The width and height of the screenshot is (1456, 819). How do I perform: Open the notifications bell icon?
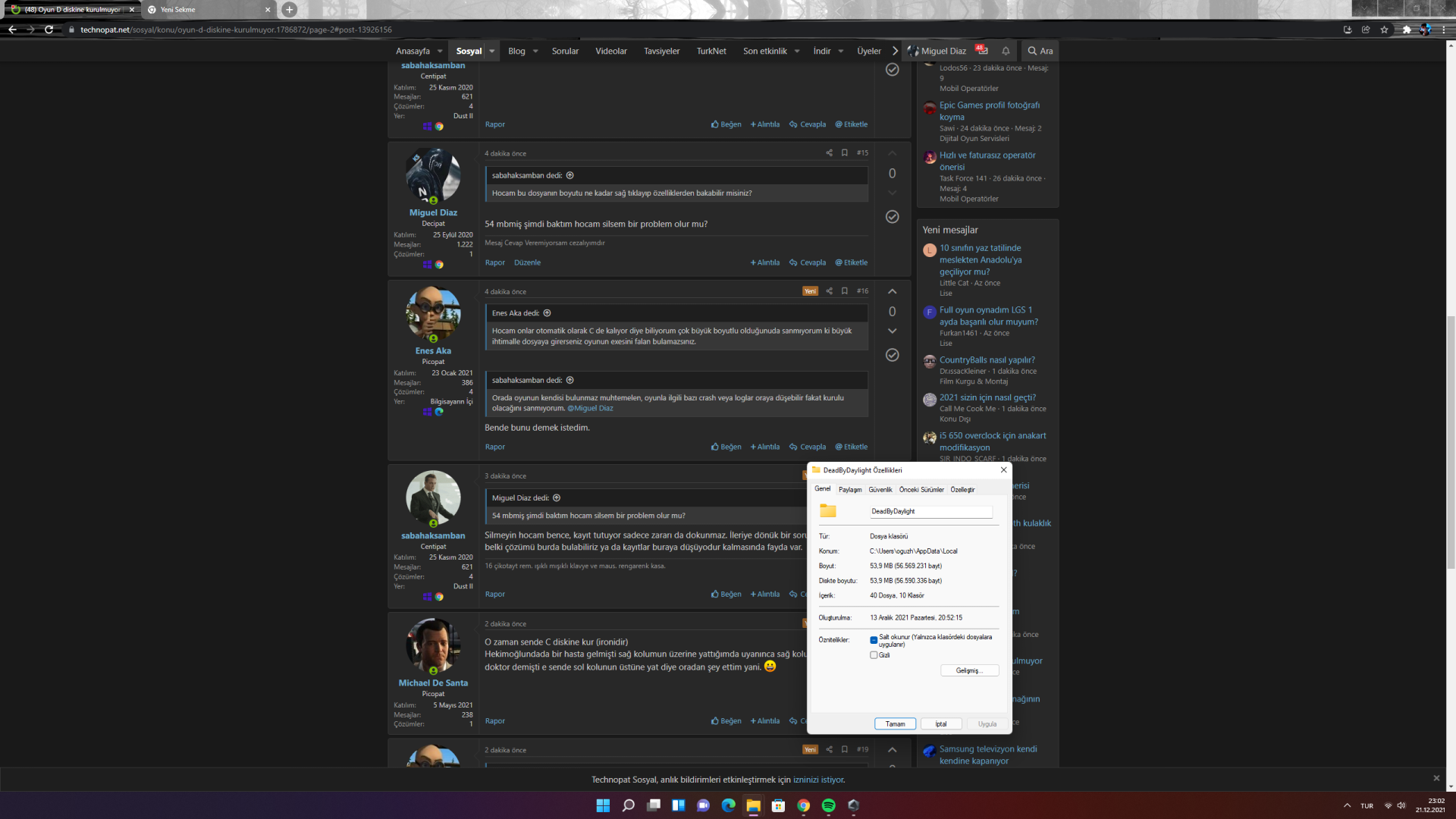[1006, 51]
